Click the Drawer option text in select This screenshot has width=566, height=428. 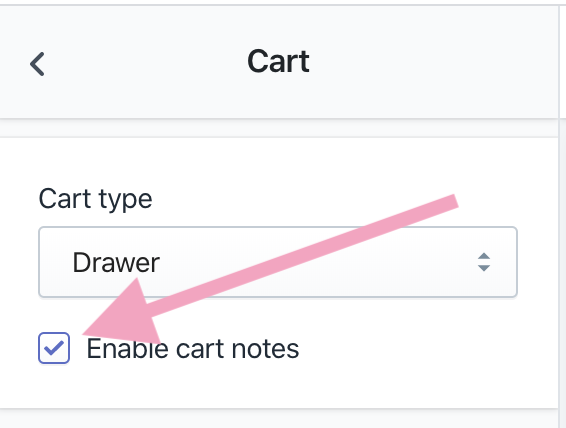point(116,262)
